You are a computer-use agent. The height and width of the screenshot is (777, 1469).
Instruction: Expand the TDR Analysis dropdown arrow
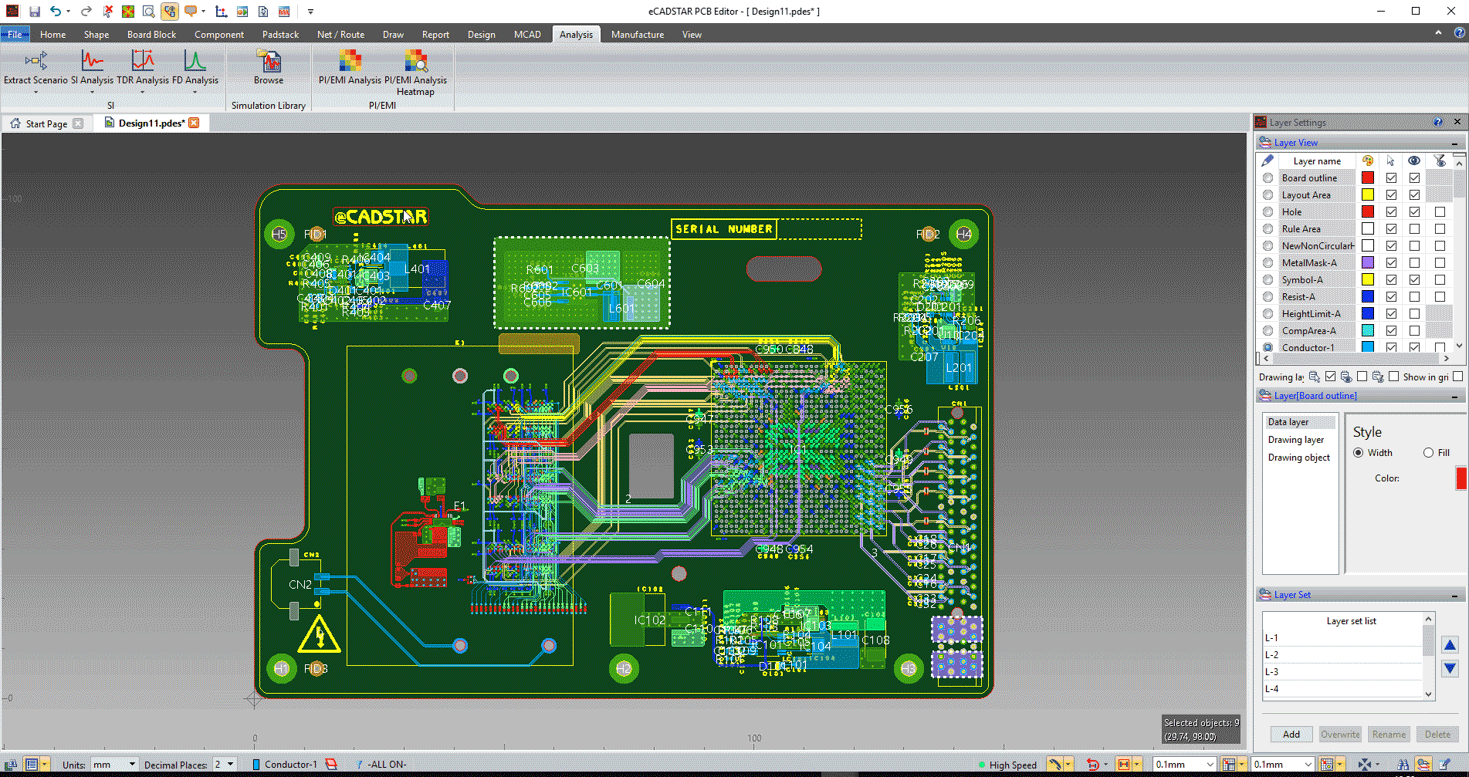tap(143, 93)
